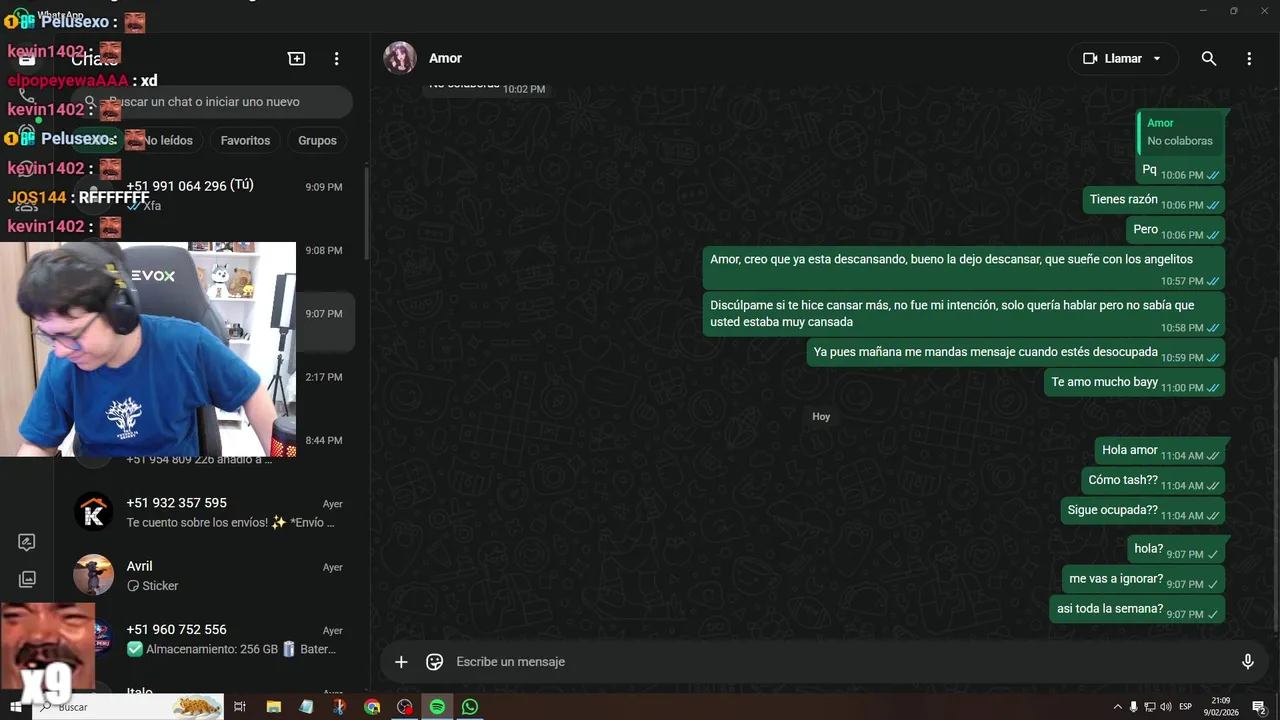Show hidden system tray icons
Viewport: 1280px width, 720px height.
[1117, 707]
